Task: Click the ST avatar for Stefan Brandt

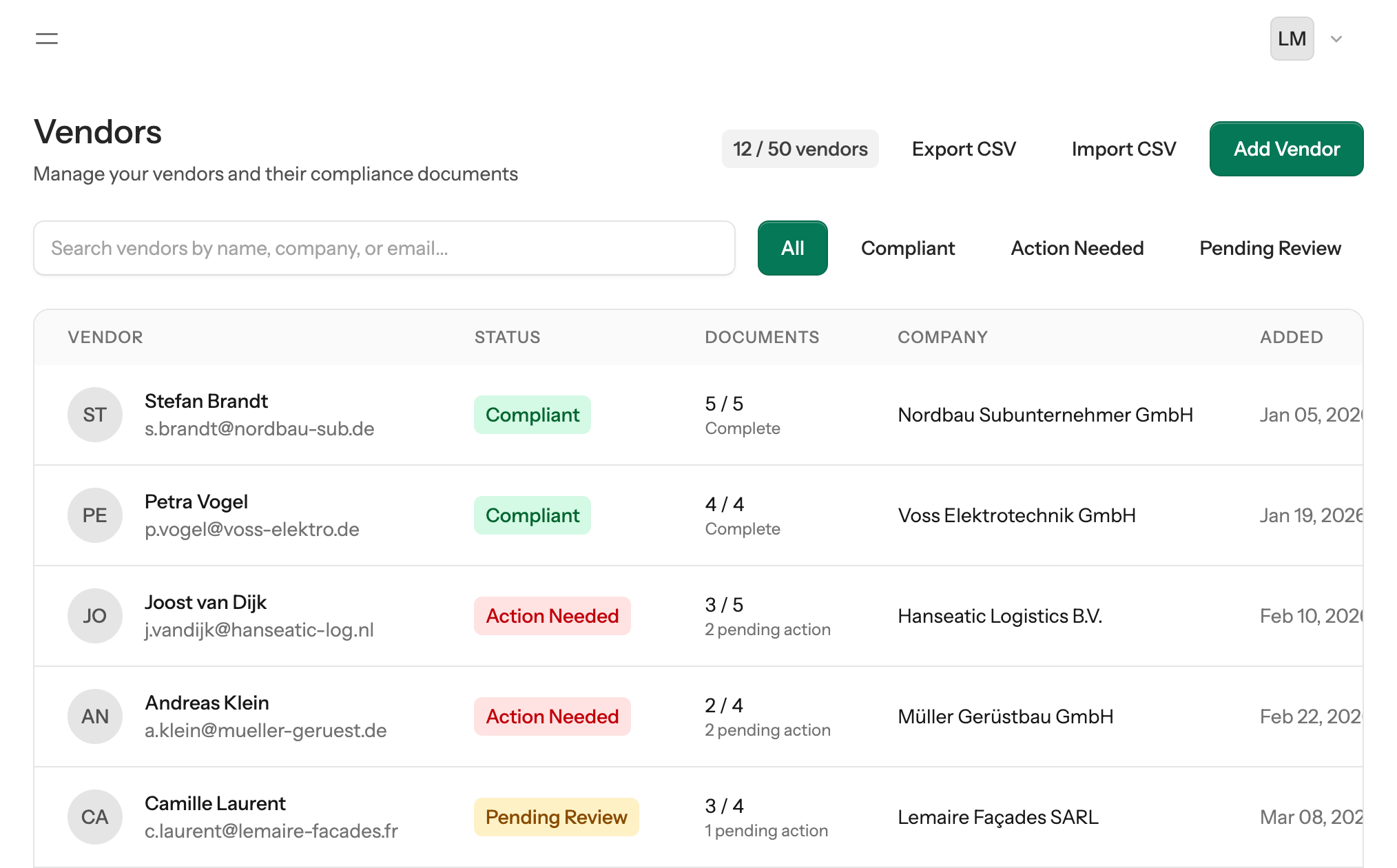Action: click(95, 415)
